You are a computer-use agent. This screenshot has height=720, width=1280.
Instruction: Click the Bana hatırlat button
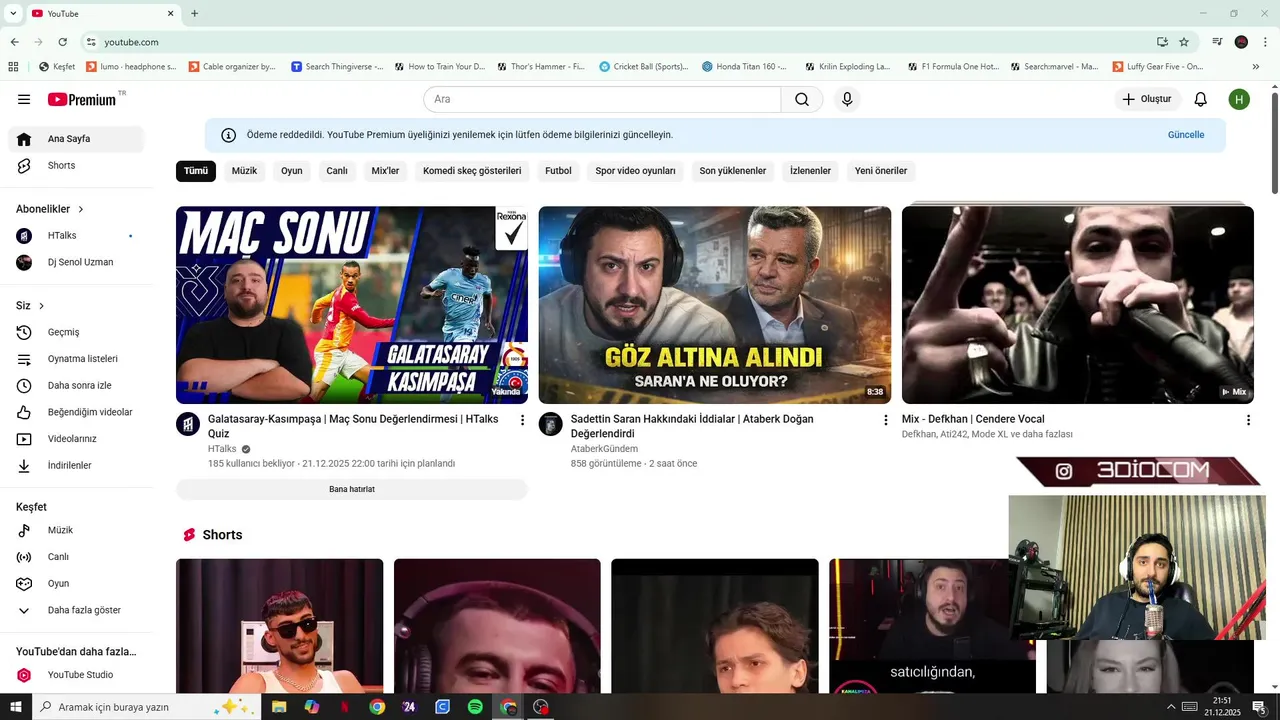coord(352,489)
